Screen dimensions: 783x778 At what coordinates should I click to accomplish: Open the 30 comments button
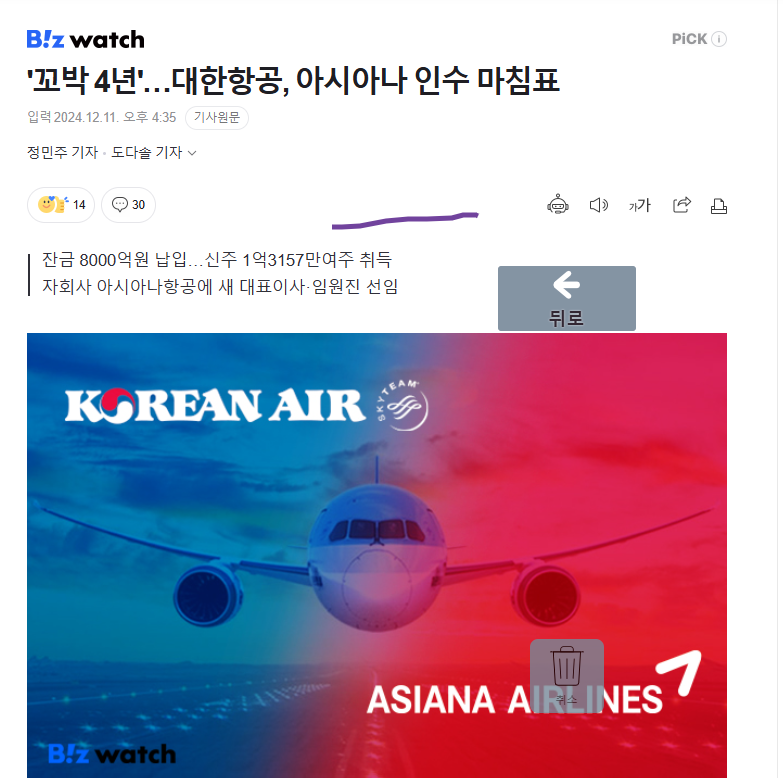pyautogui.click(x=128, y=205)
